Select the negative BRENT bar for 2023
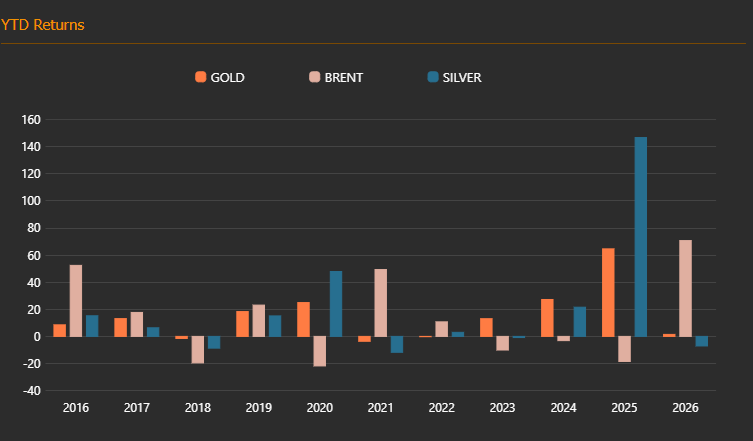 click(x=502, y=343)
